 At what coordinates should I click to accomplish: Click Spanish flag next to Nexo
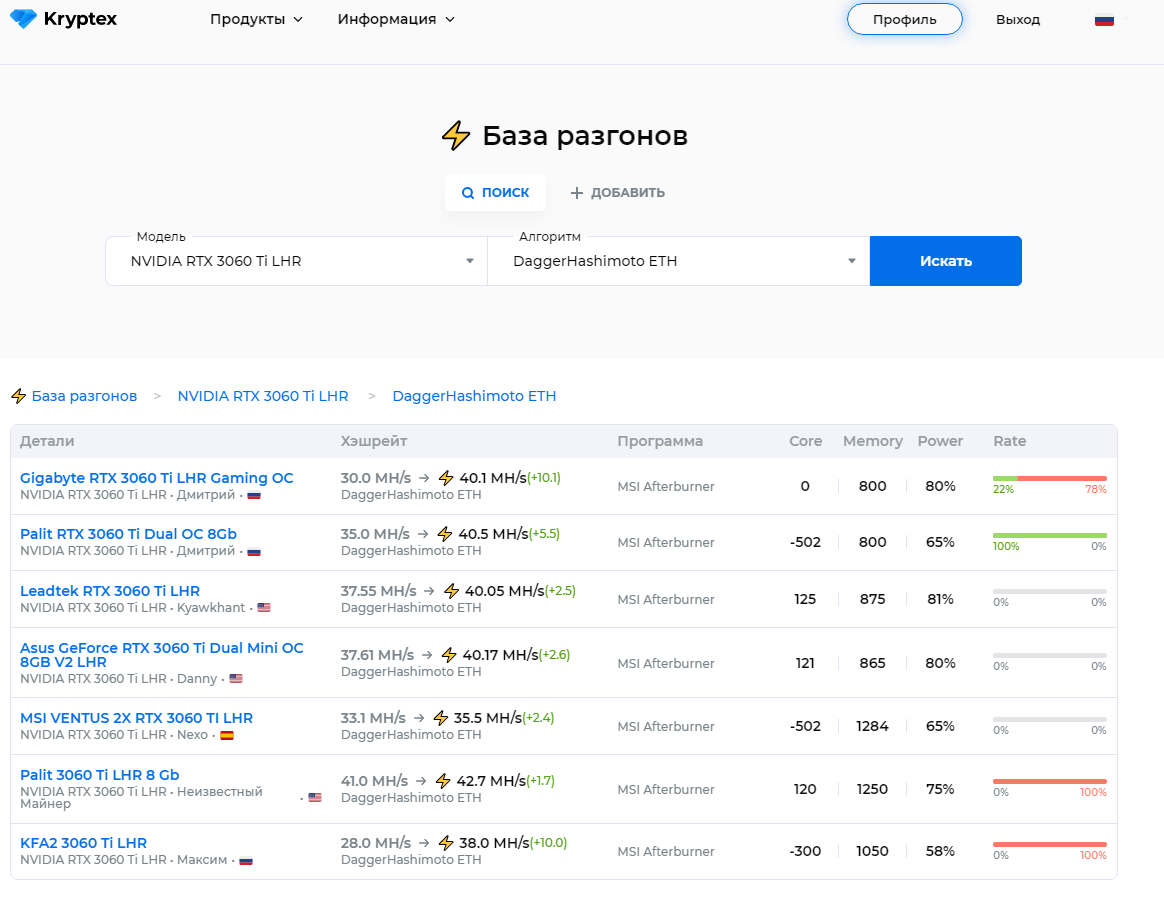227,735
